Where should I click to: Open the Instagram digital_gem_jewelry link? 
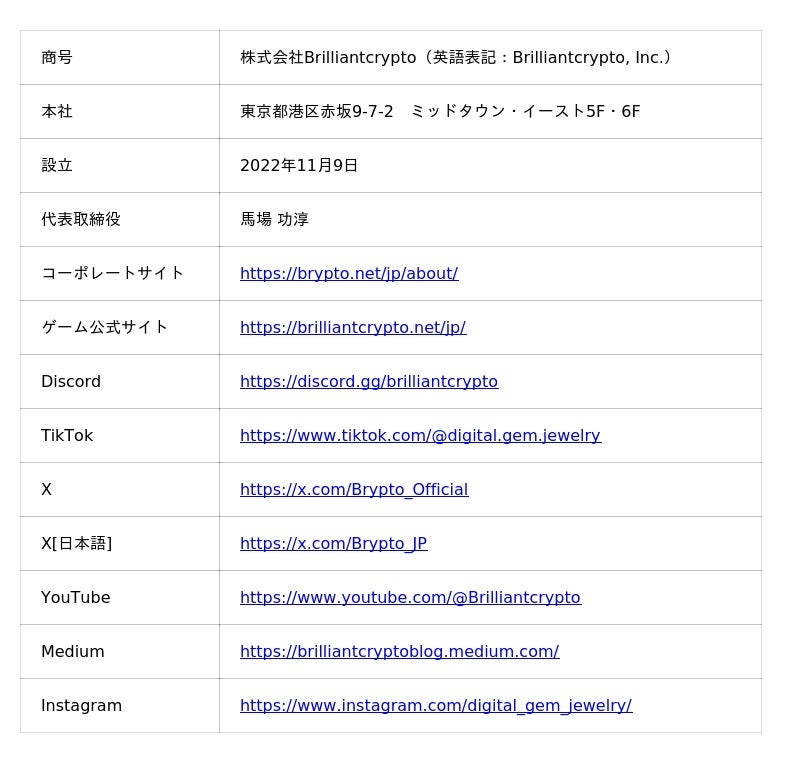436,706
